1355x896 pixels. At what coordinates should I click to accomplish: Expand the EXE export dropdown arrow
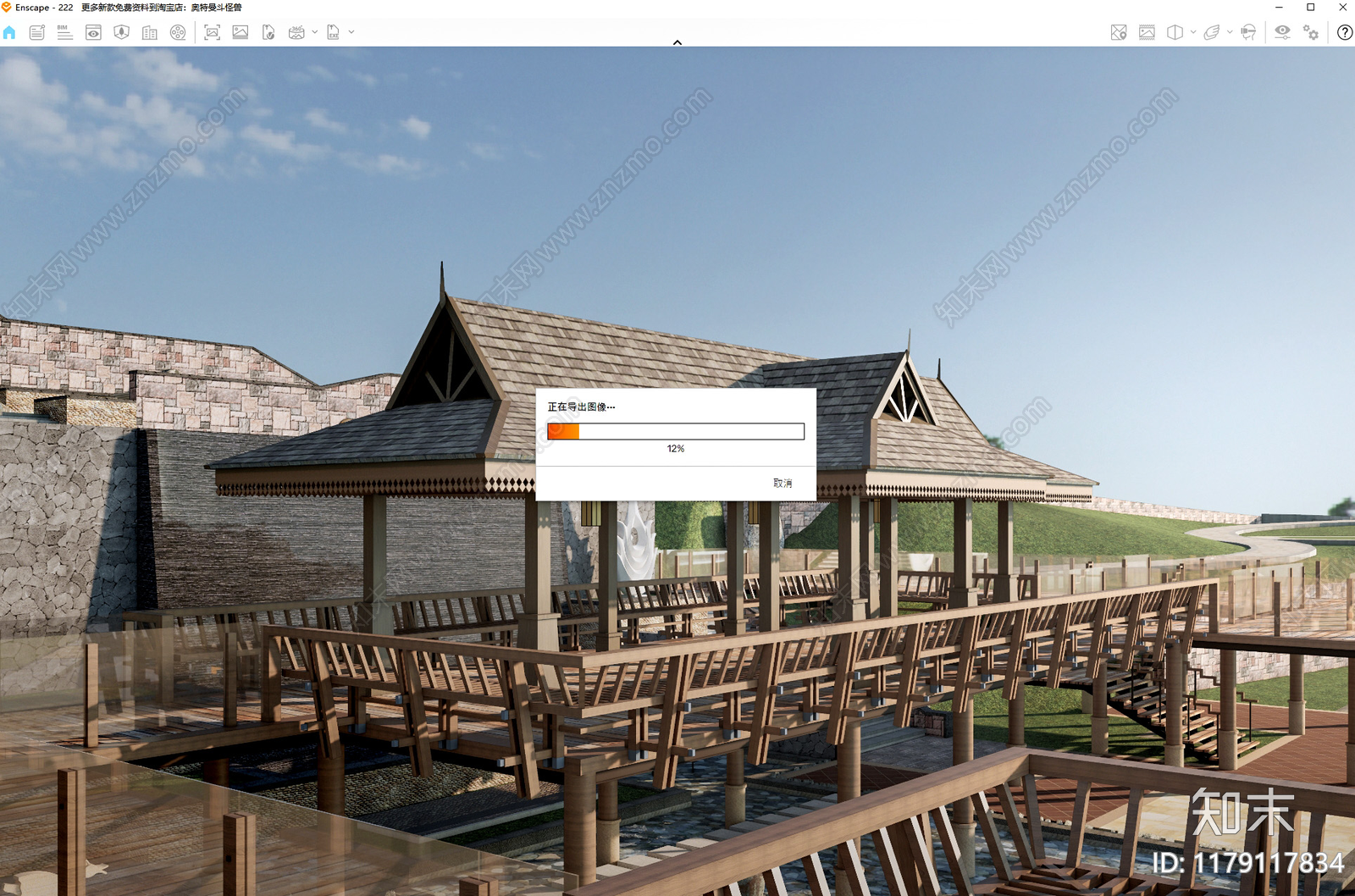click(x=351, y=32)
